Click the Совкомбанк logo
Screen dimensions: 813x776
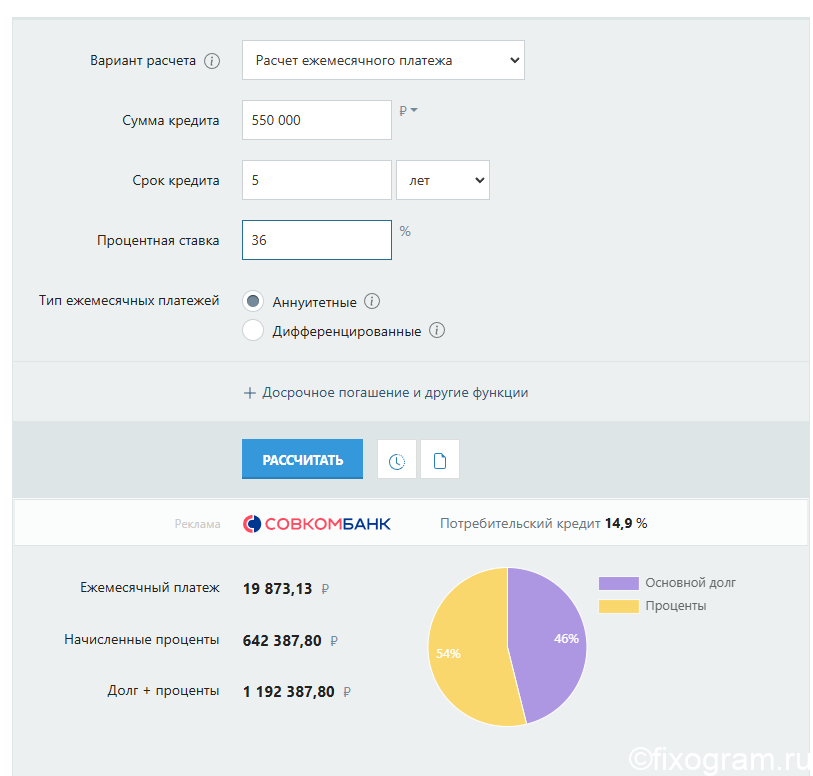pos(317,524)
